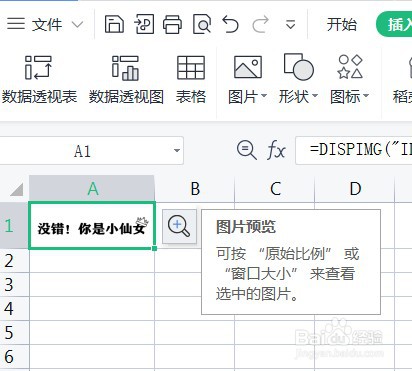
Task: Select row 2 header
Action: 14,261
